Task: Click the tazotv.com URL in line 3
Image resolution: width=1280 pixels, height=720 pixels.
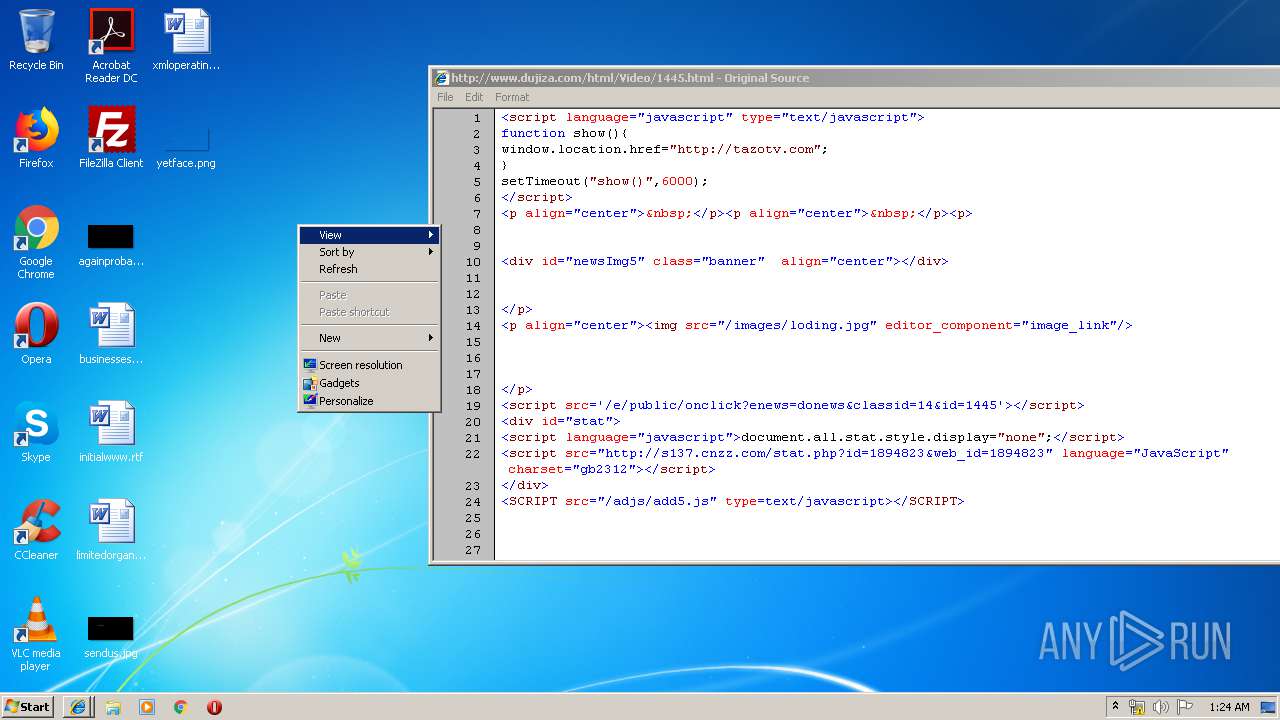Action: tap(745, 149)
